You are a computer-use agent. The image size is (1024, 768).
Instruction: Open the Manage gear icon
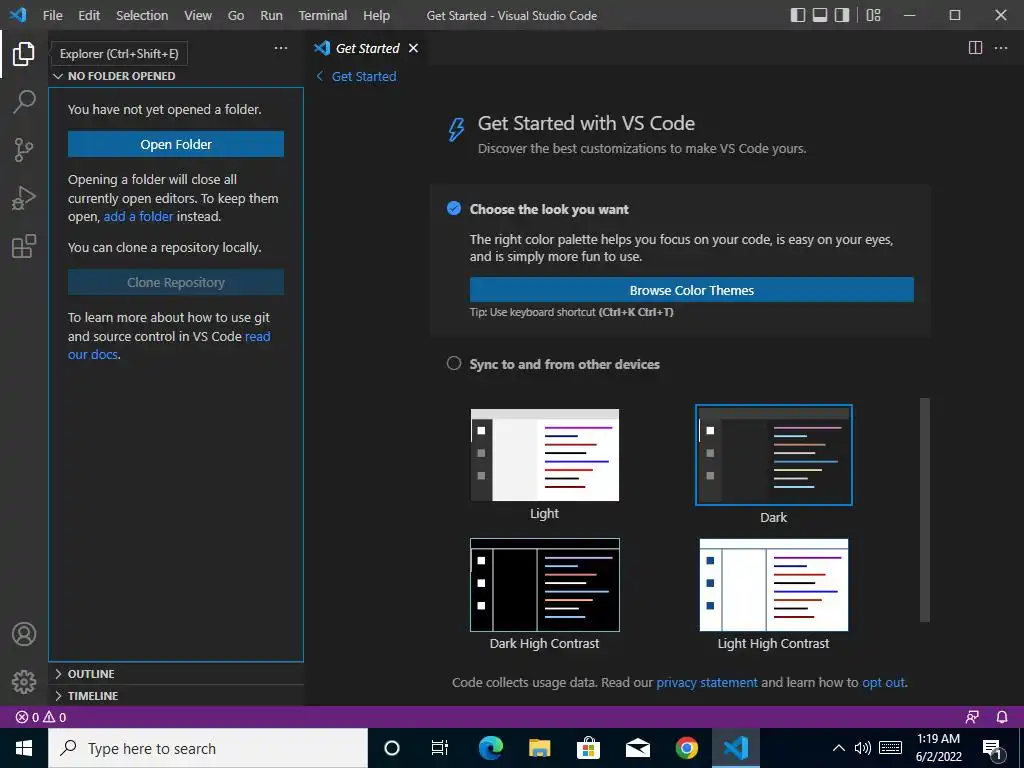(x=24, y=682)
